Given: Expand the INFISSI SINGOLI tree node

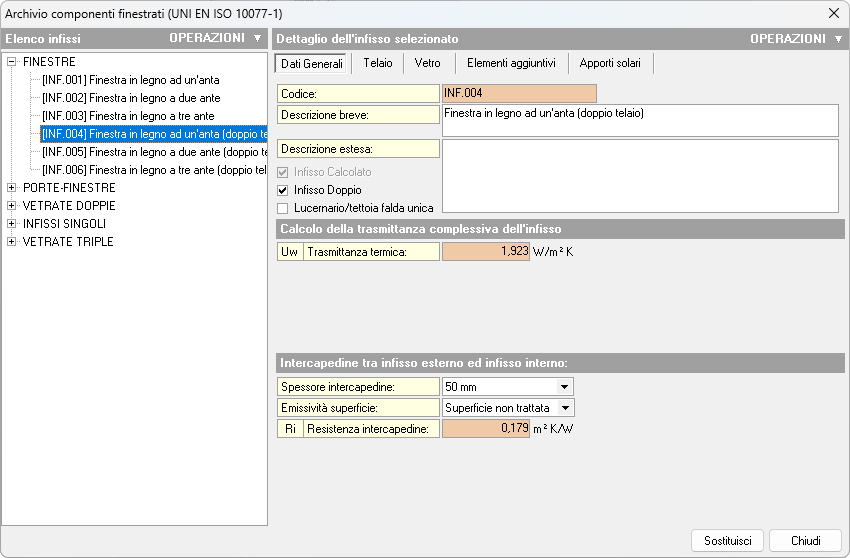Looking at the screenshot, I should [12, 224].
